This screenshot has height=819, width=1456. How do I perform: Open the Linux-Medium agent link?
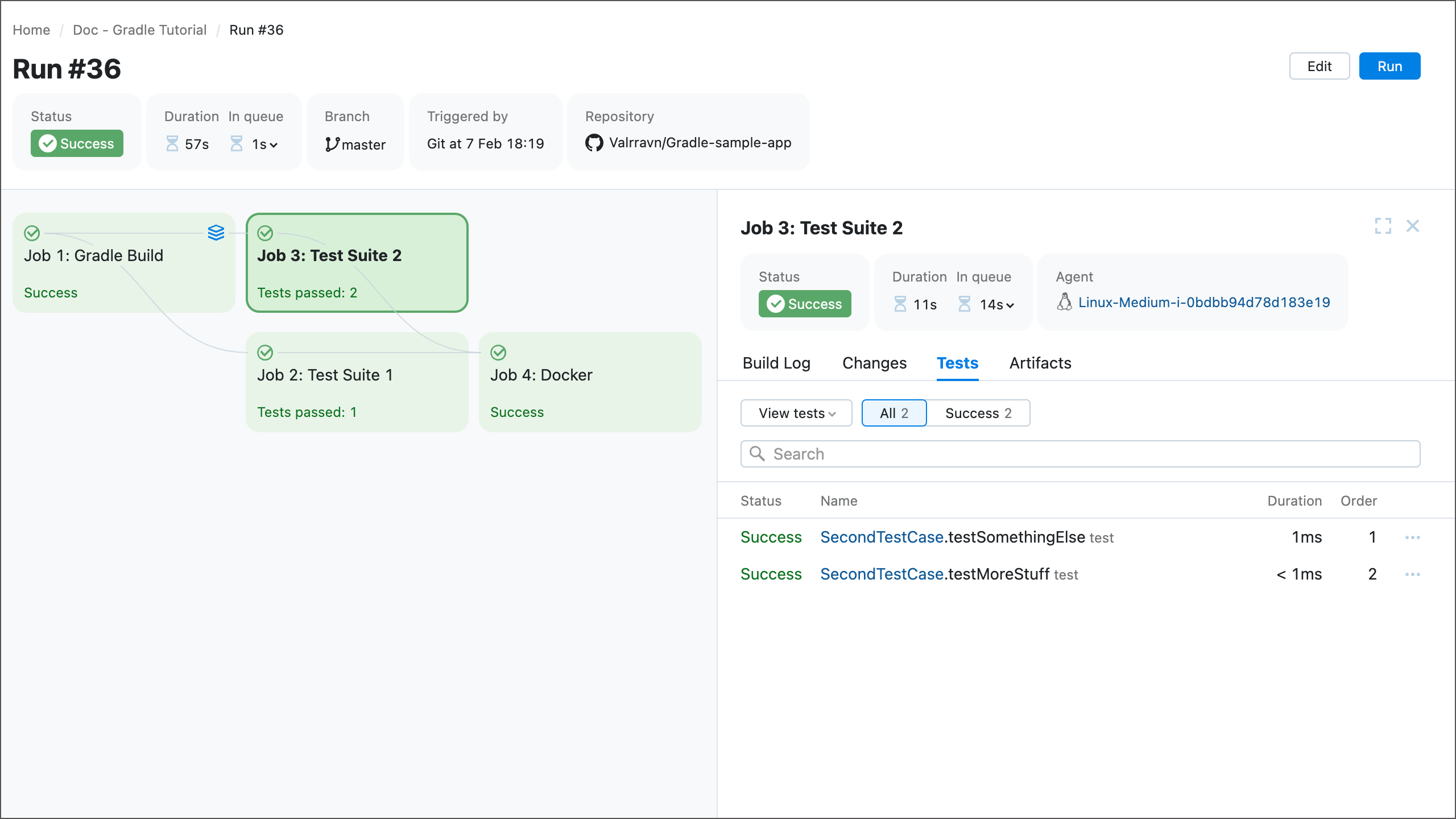tap(1204, 302)
